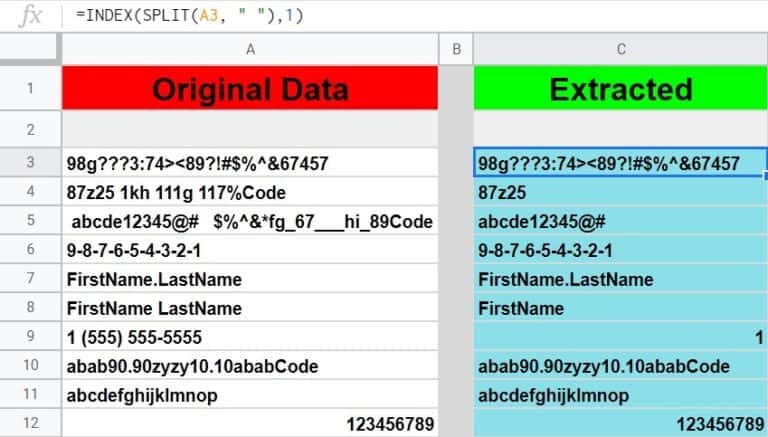Select cell A12 '123456789'

click(250, 423)
